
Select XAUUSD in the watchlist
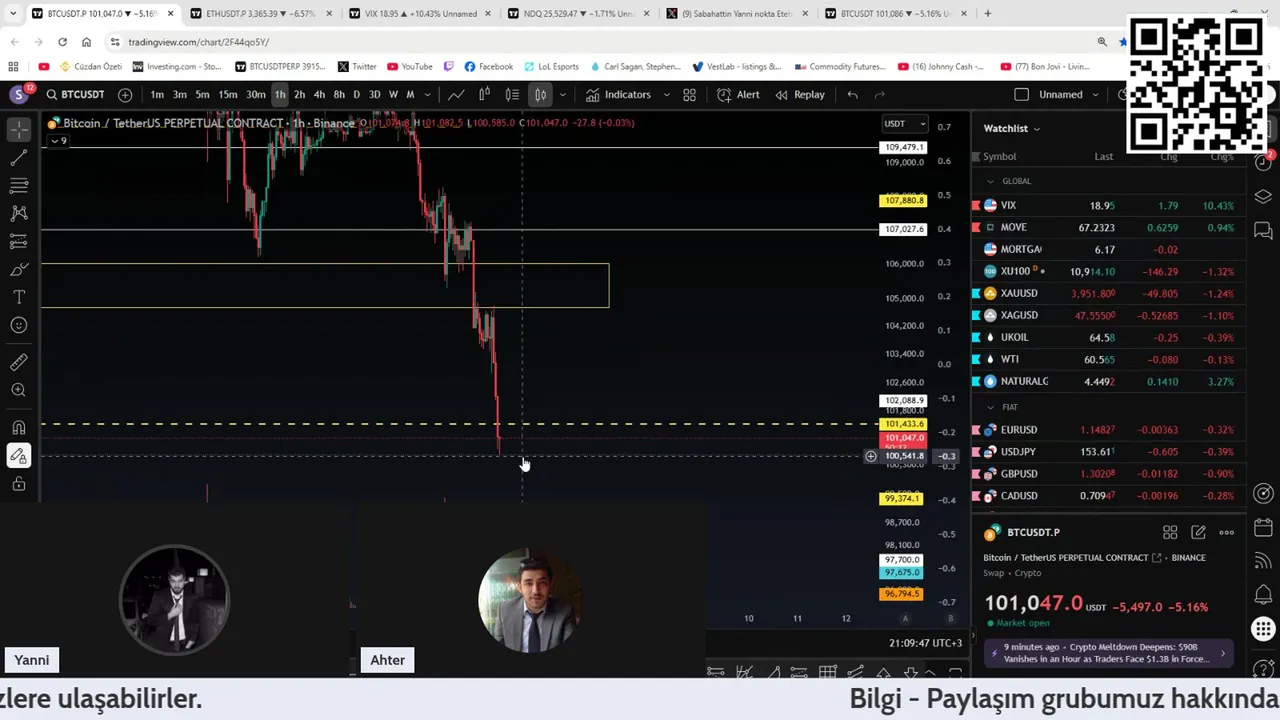pyautogui.click(x=1108, y=293)
